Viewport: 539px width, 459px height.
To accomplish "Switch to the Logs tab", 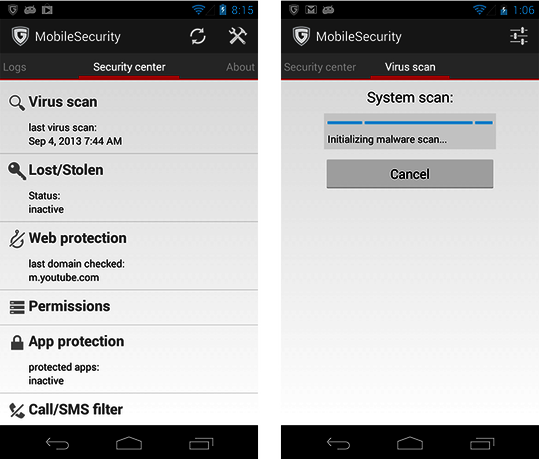I will click(14, 67).
